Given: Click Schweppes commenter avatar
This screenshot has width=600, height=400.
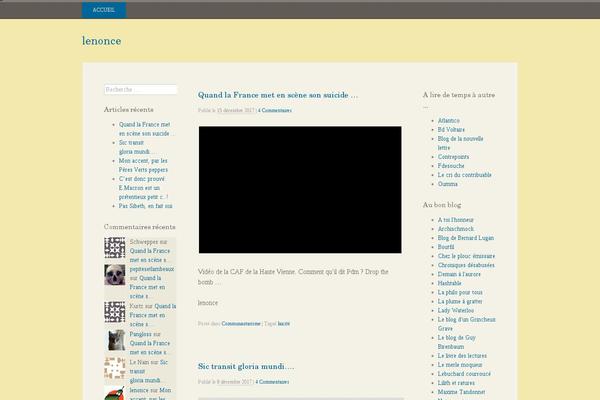Looking at the screenshot, I should 115,247.
